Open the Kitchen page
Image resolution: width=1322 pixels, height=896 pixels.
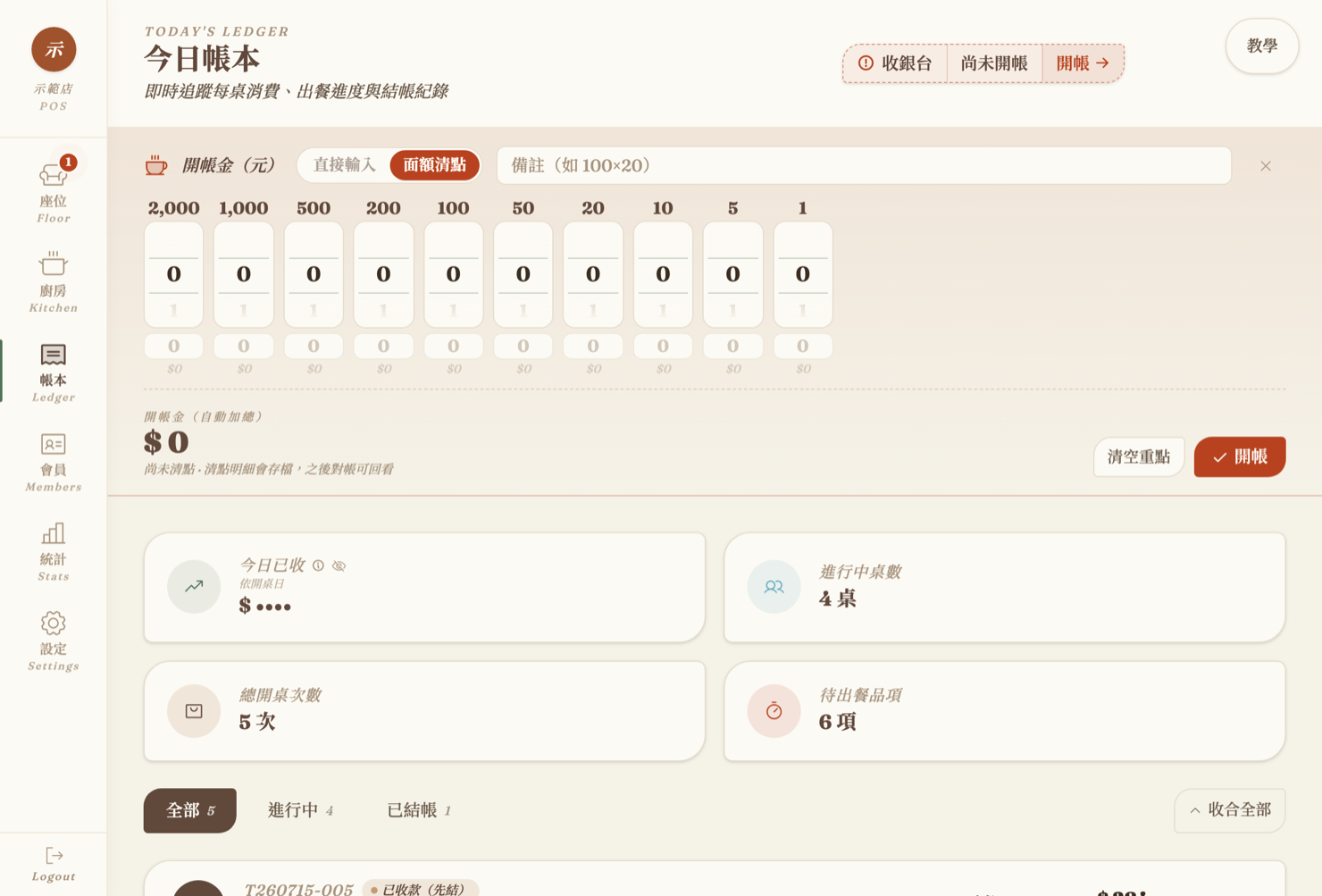(54, 281)
